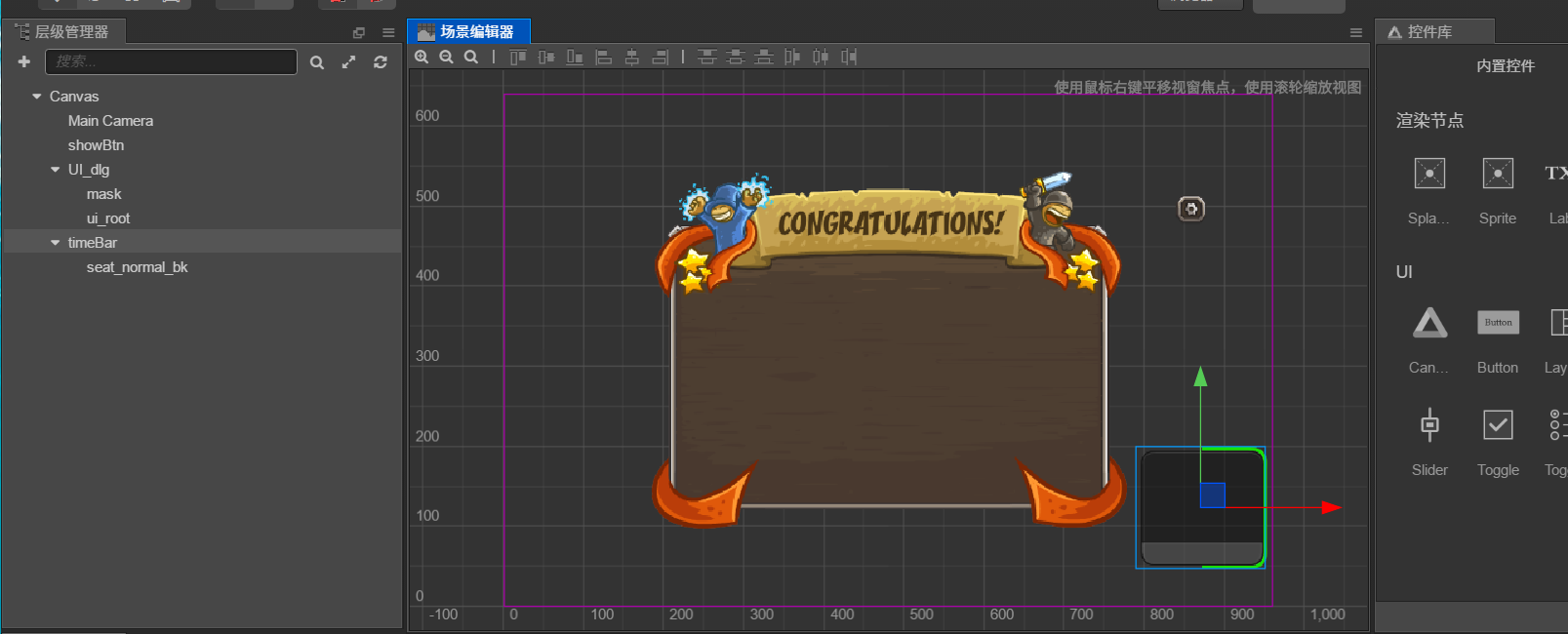Click the blue move gizmo center square
This screenshot has height=634, width=1568.
(1212, 495)
